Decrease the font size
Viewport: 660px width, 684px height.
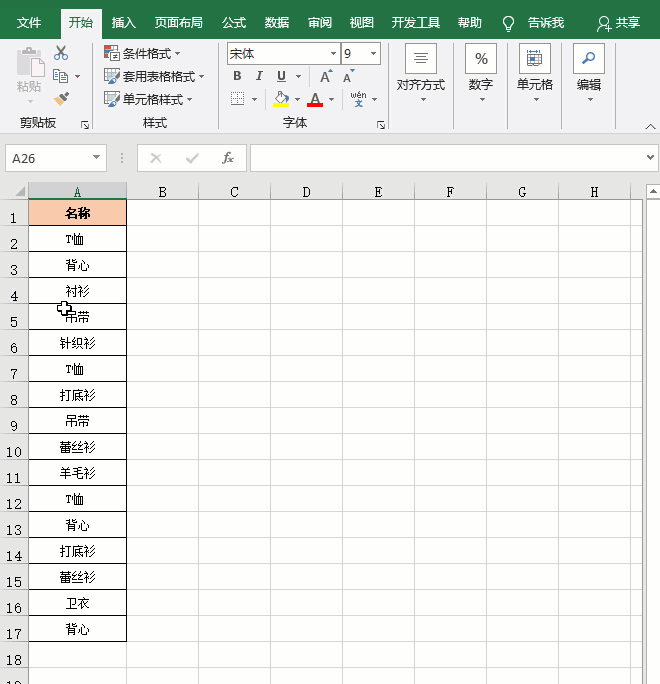click(x=348, y=76)
